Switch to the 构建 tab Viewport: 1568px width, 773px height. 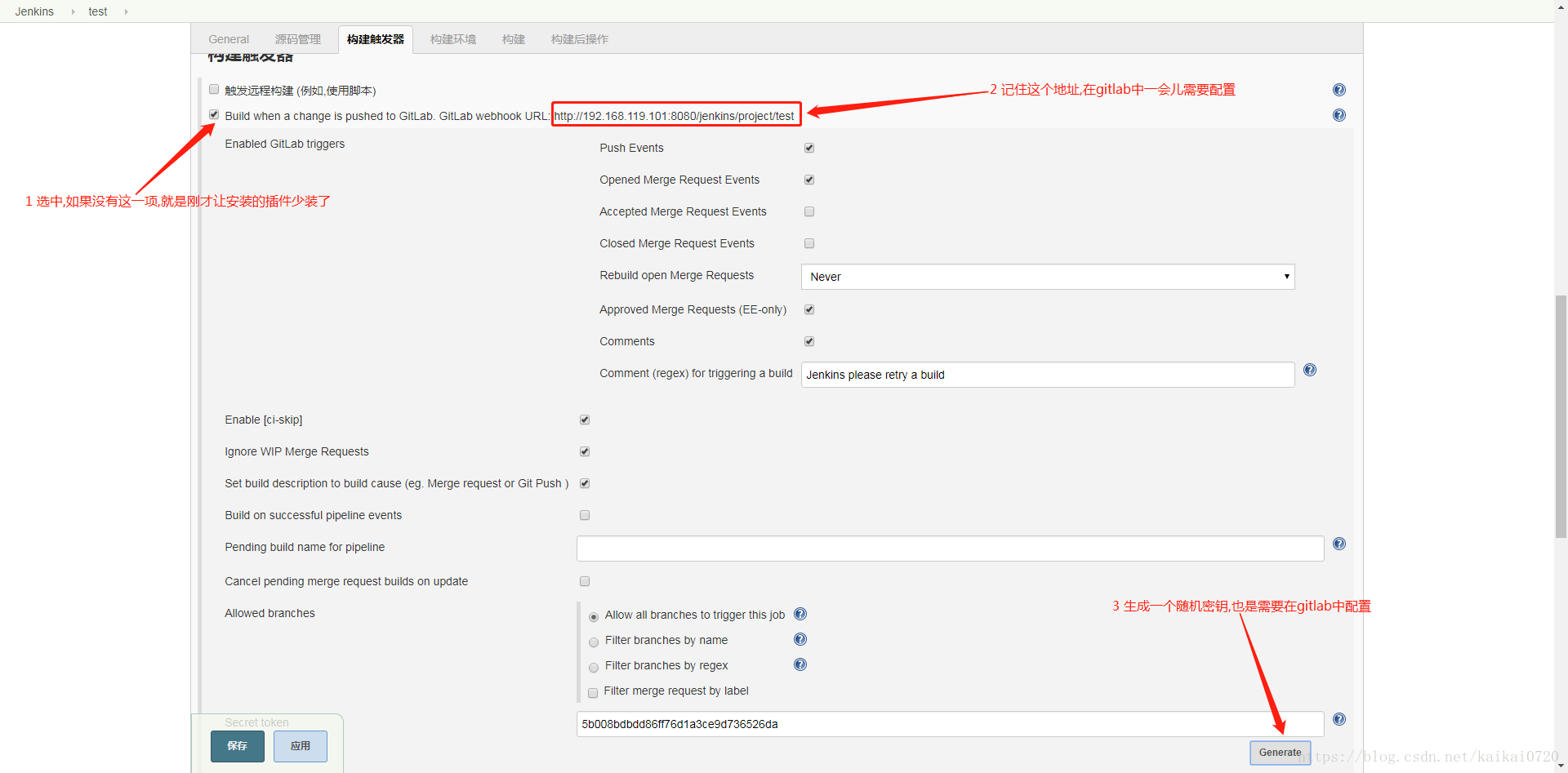[x=514, y=39]
